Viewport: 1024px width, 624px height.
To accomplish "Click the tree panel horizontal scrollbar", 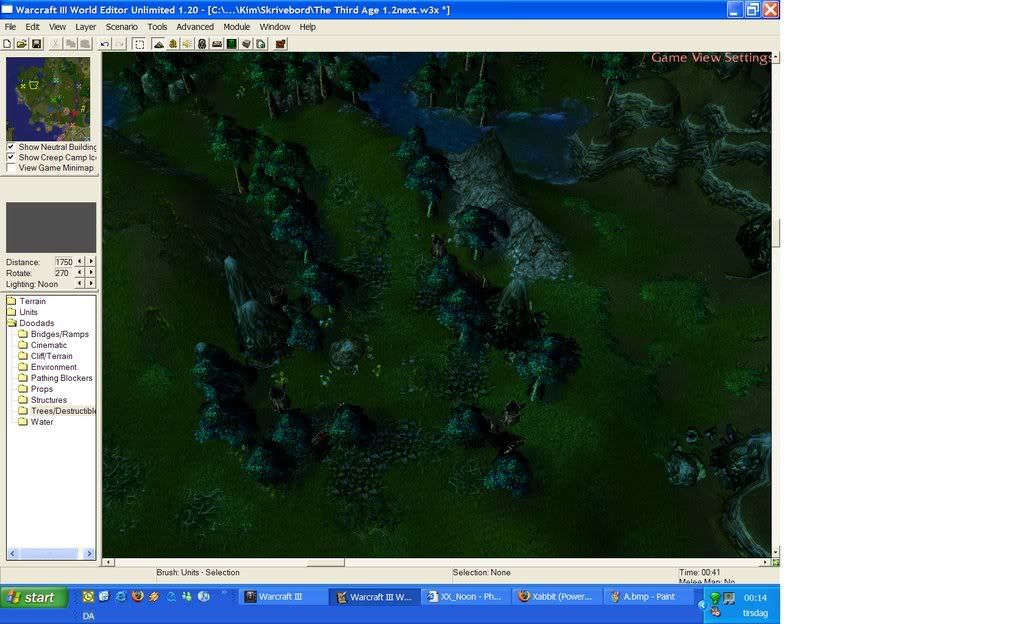I will coord(51,554).
